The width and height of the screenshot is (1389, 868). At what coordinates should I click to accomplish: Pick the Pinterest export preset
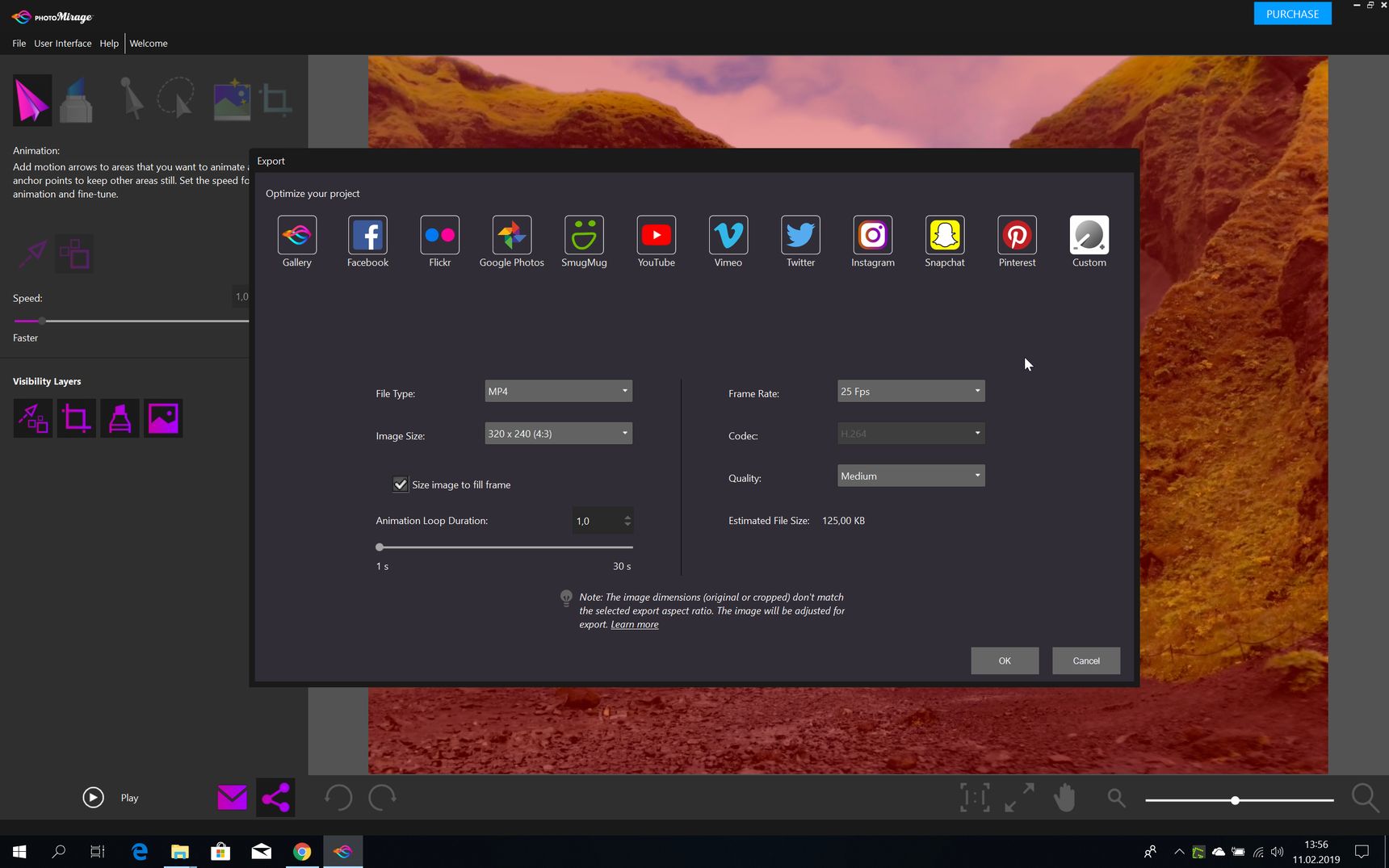tap(1017, 235)
